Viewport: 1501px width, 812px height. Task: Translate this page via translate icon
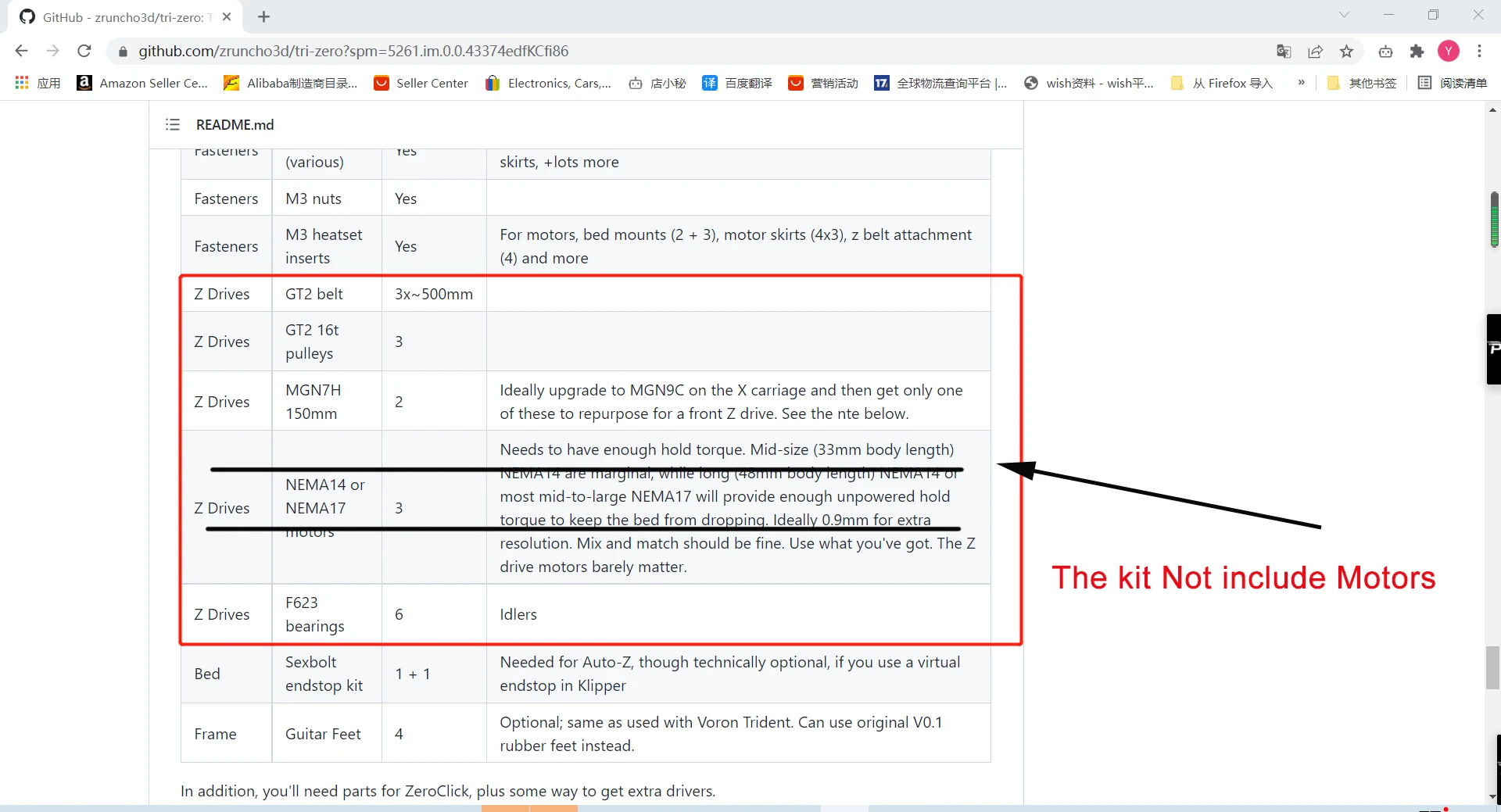1284,52
